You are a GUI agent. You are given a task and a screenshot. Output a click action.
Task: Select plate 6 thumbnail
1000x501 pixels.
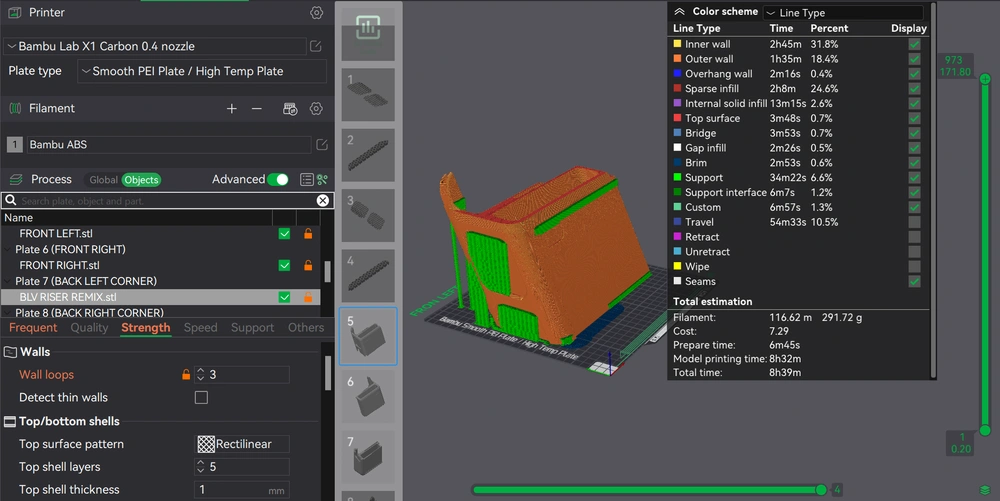[368, 398]
